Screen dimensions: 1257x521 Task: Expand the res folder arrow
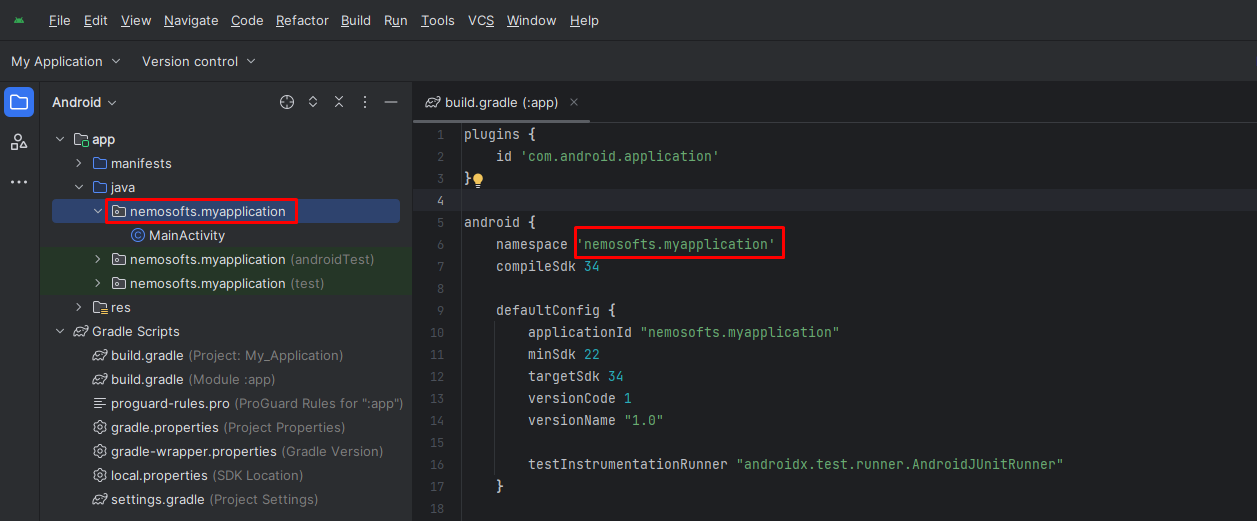click(x=79, y=307)
